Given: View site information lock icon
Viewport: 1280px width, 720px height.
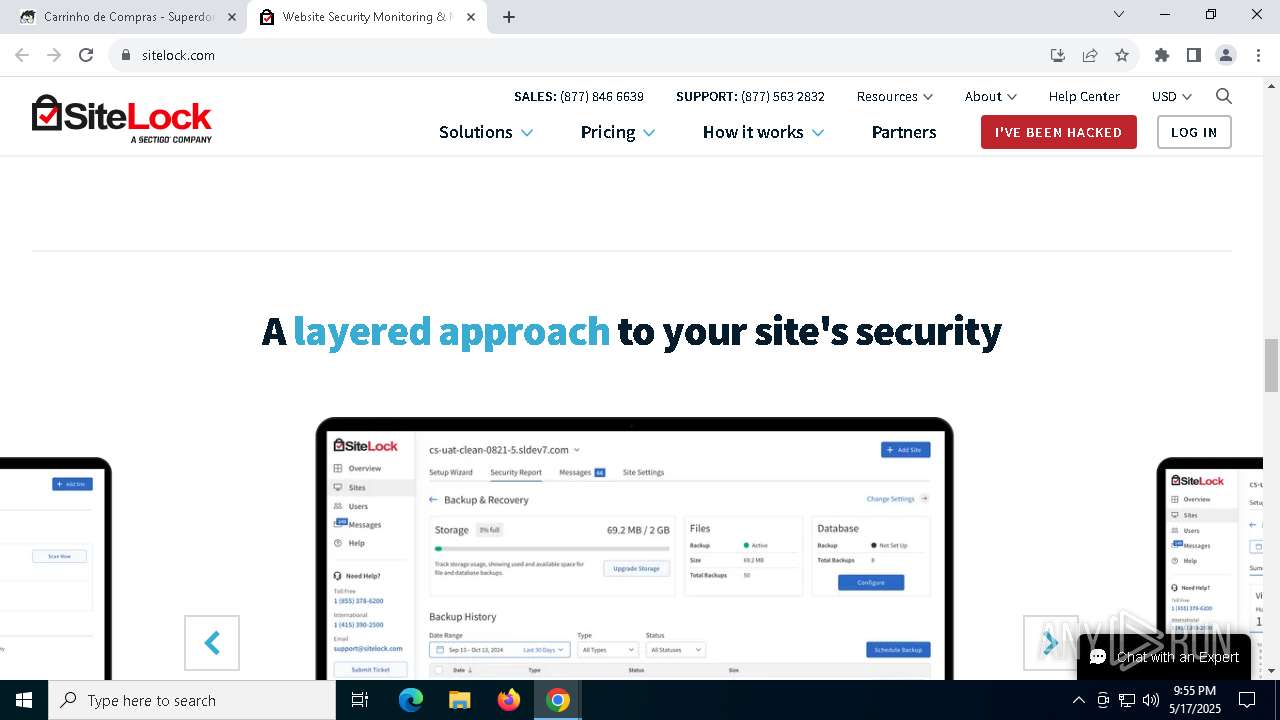Looking at the screenshot, I should point(126,55).
